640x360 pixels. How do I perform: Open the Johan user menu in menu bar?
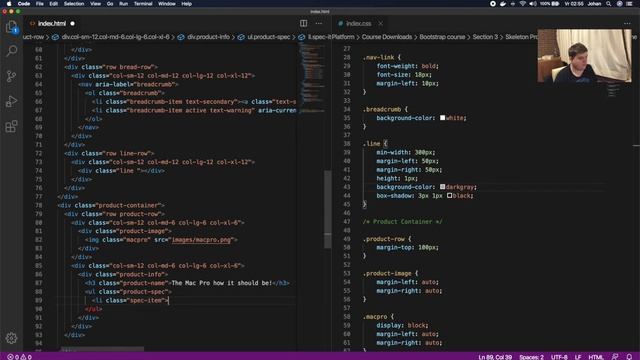[x=594, y=4]
